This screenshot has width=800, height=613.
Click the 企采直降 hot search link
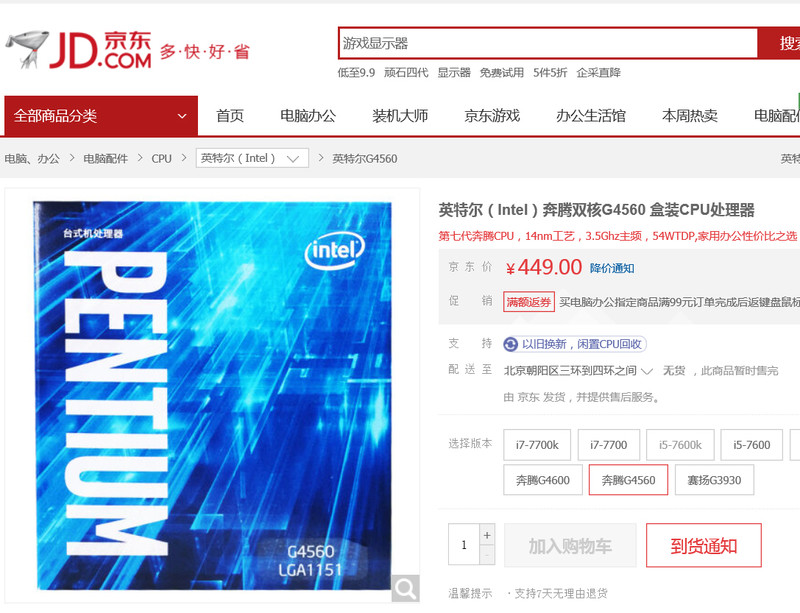598,72
